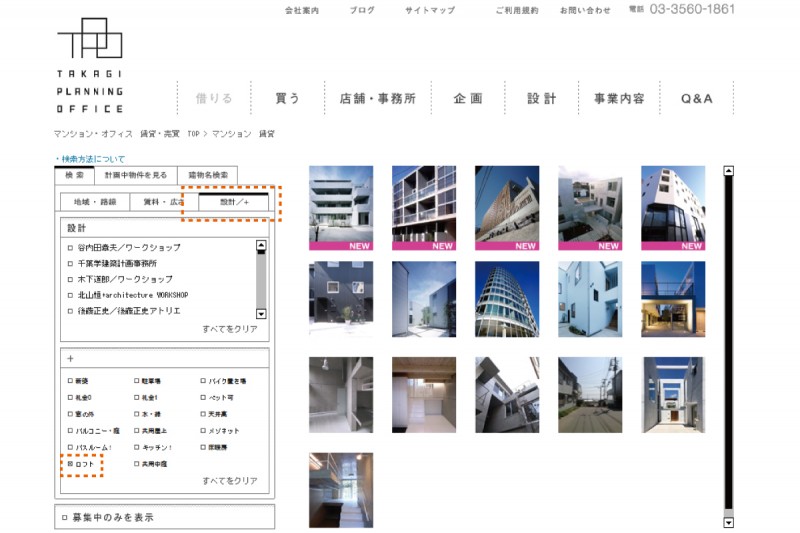Open the 計画中物件を見る tab

coord(136,175)
